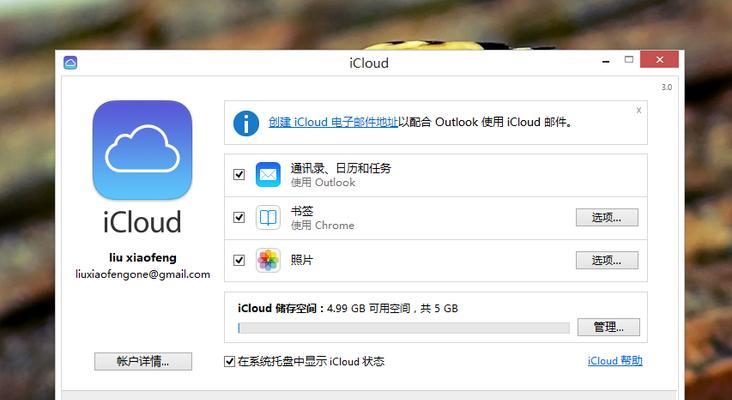732x400 pixels.
Task: Uncheck 通讯录、日历和任务 checkbox
Action: 239,175
